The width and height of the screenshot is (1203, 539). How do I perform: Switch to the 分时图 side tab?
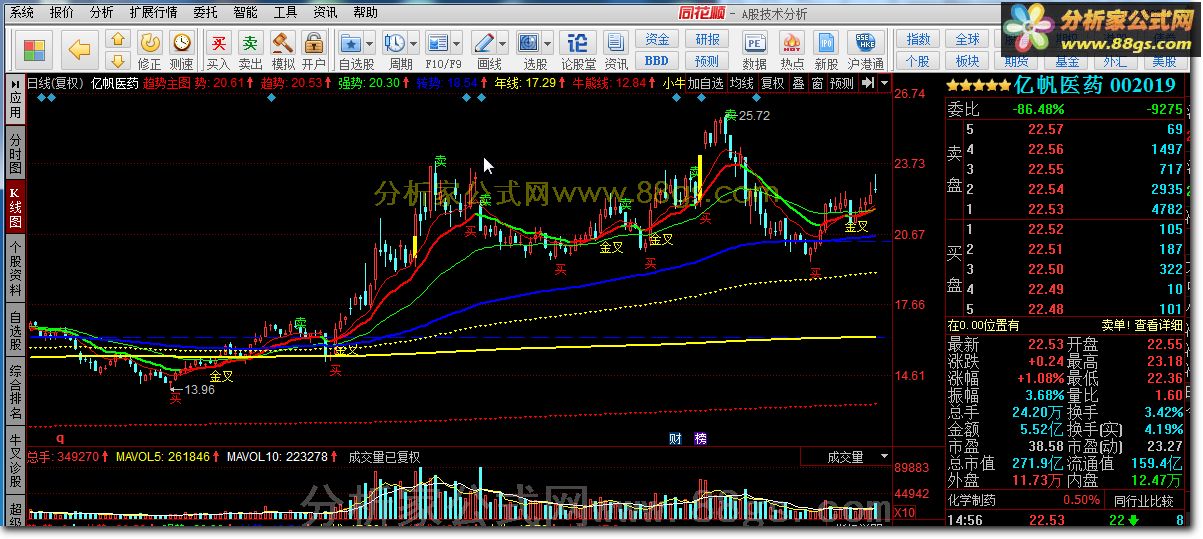tap(15, 154)
